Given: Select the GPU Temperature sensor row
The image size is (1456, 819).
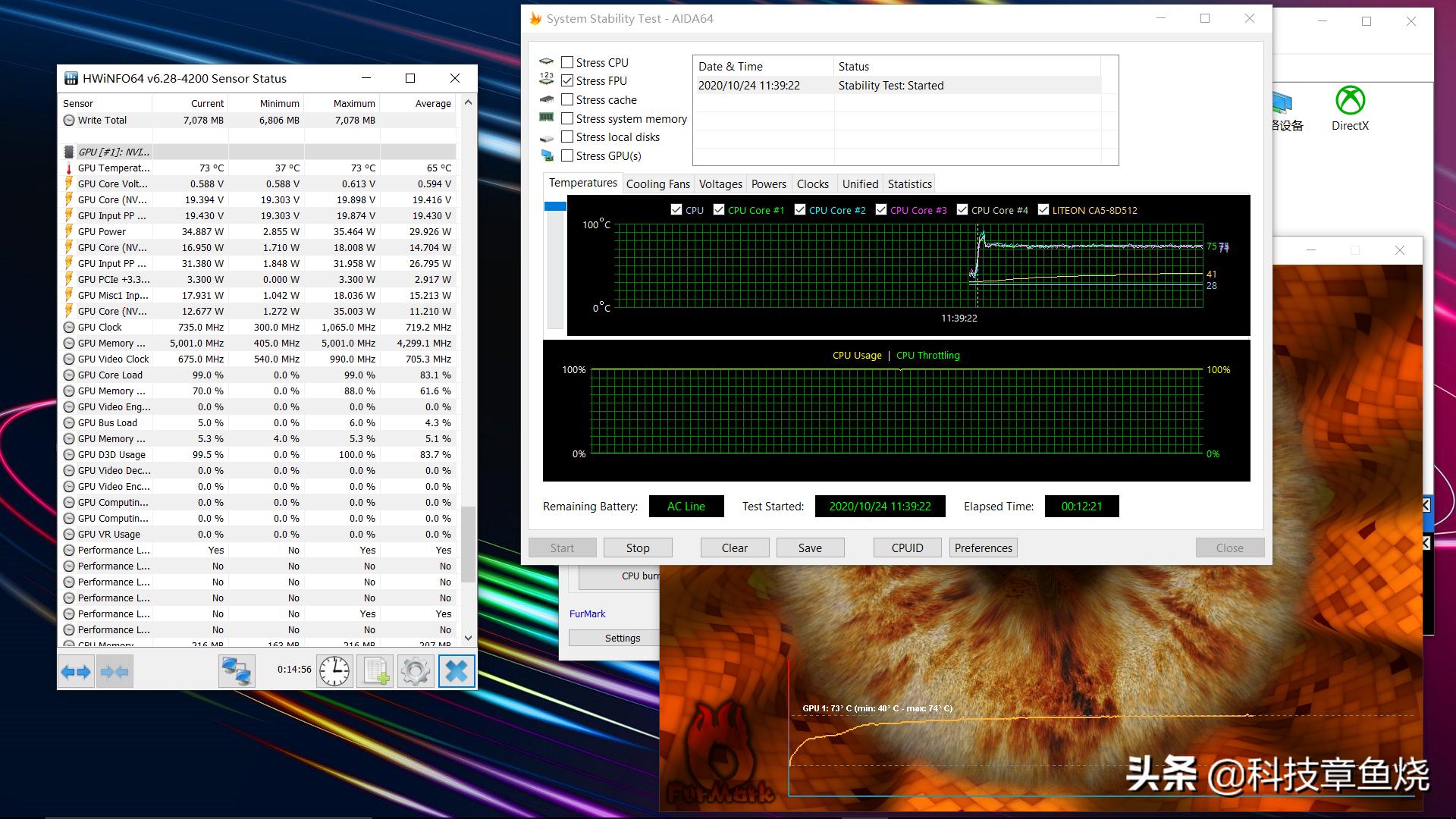Looking at the screenshot, I should click(x=114, y=168).
